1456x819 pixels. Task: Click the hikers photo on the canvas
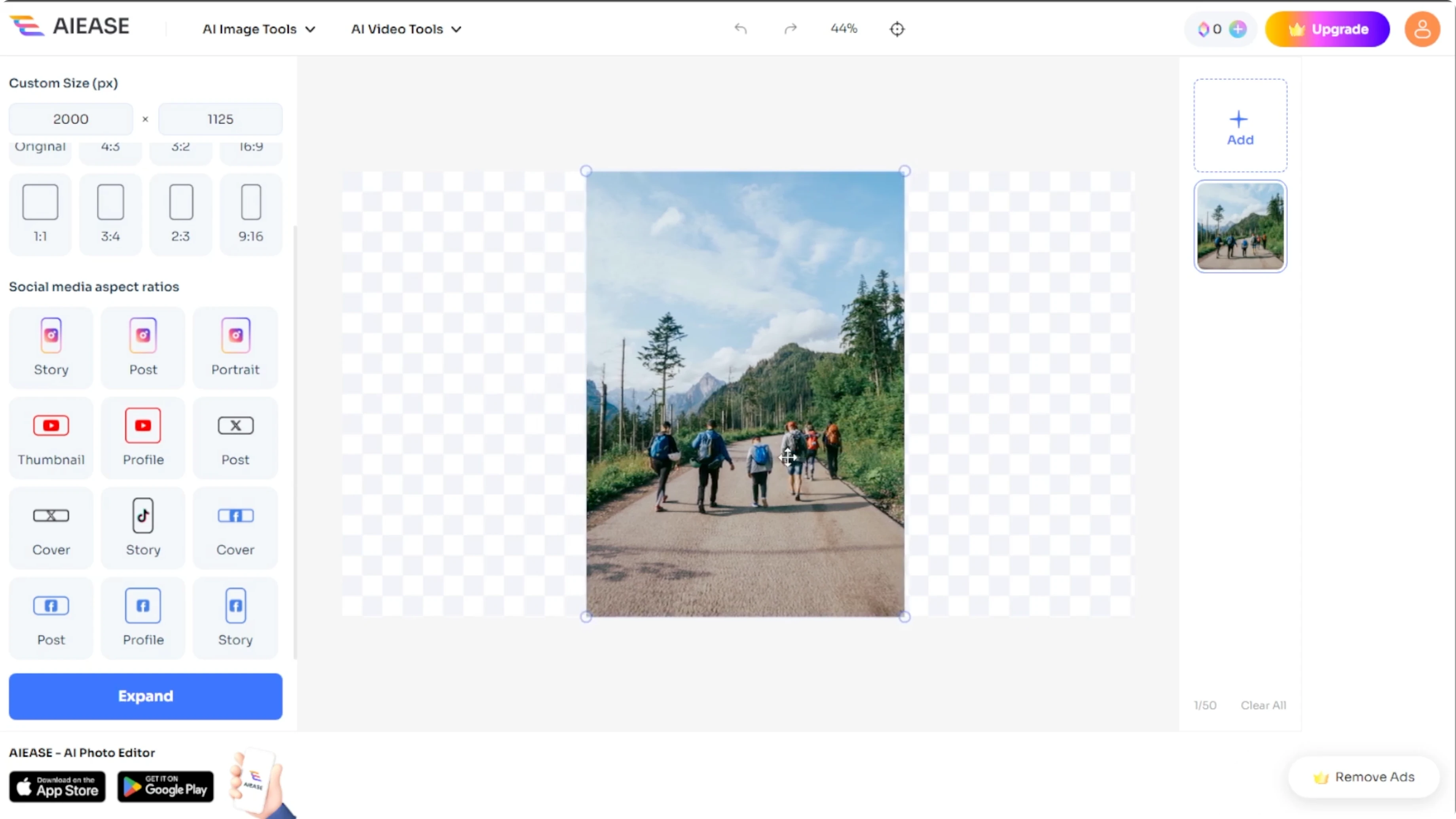[x=745, y=394]
